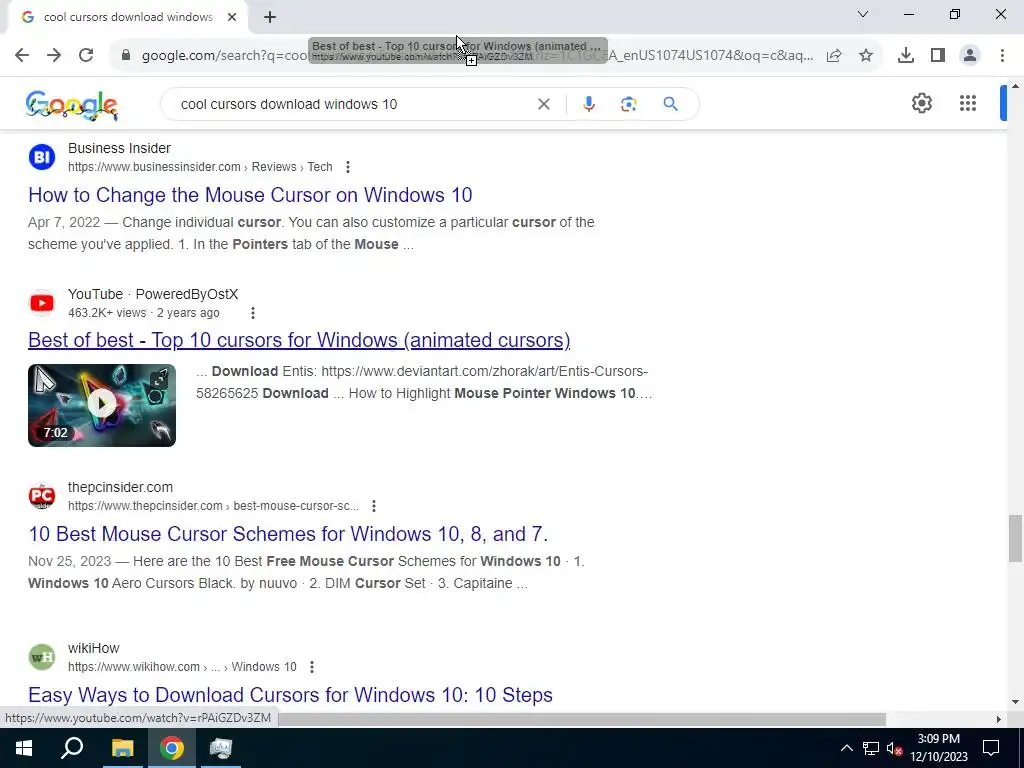This screenshot has width=1024, height=768.
Task: Click the horizontal scrollbar right arrow
Action: click(x=998, y=719)
